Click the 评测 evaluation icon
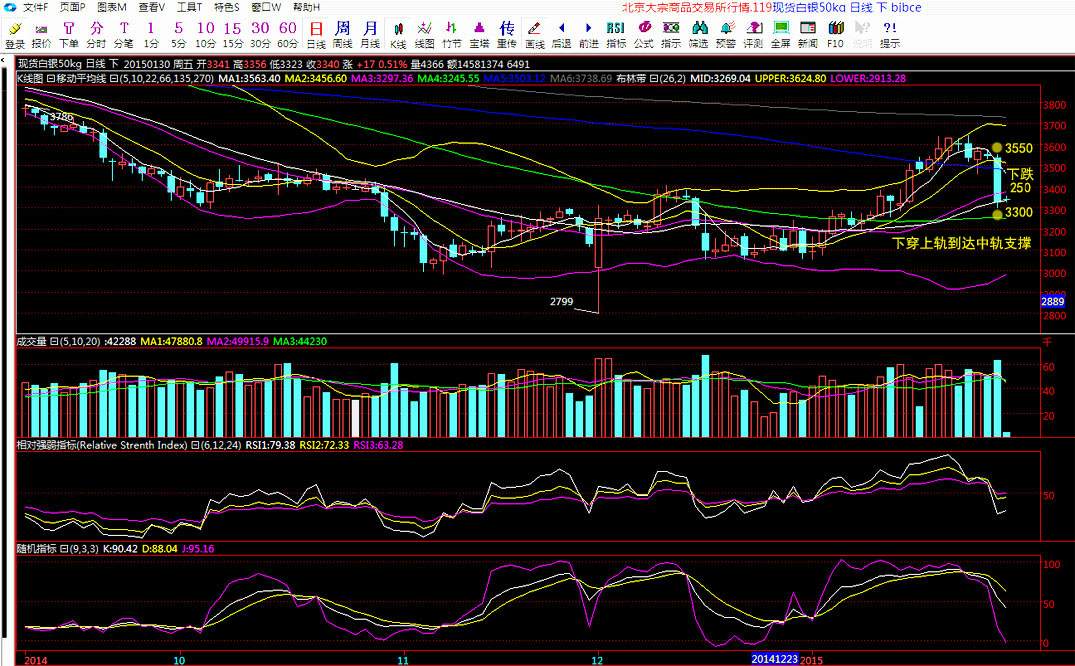Screen dimensions: 1075x666 (x=753, y=34)
